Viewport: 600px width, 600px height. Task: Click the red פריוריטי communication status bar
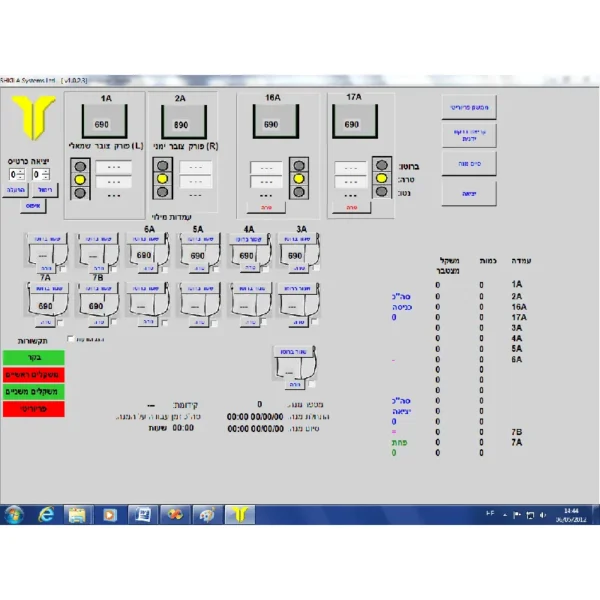coord(33,408)
